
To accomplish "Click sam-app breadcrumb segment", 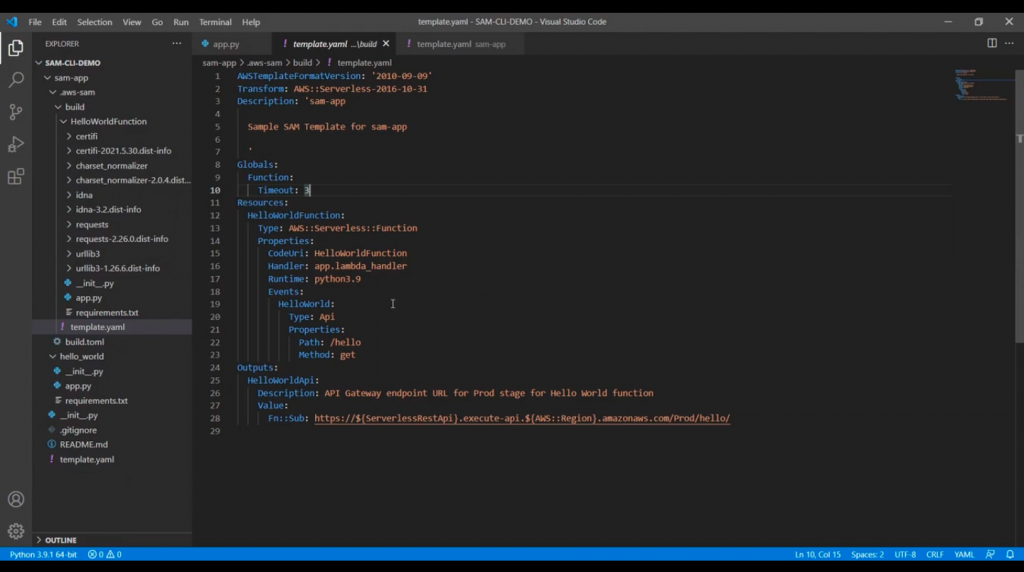I will 219,63.
